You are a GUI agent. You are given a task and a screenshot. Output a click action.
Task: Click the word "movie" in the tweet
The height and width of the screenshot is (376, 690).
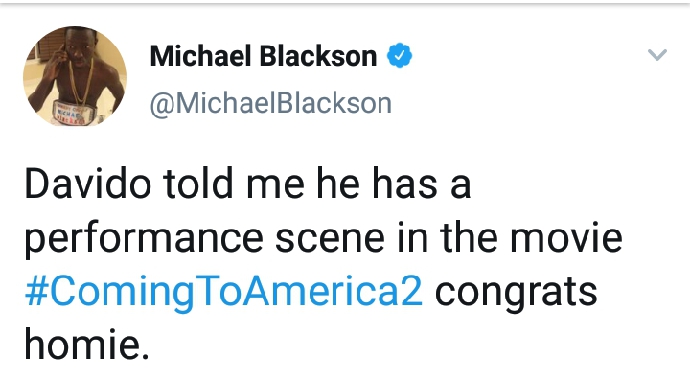(x=567, y=238)
